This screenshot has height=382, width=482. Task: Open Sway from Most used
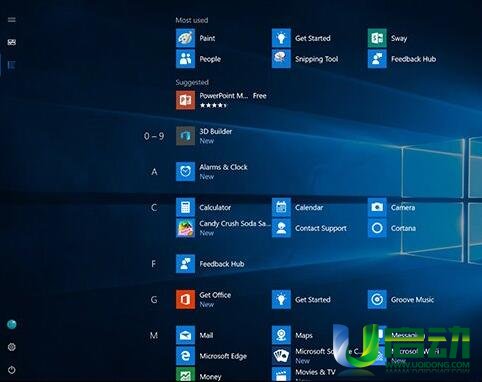pos(388,38)
